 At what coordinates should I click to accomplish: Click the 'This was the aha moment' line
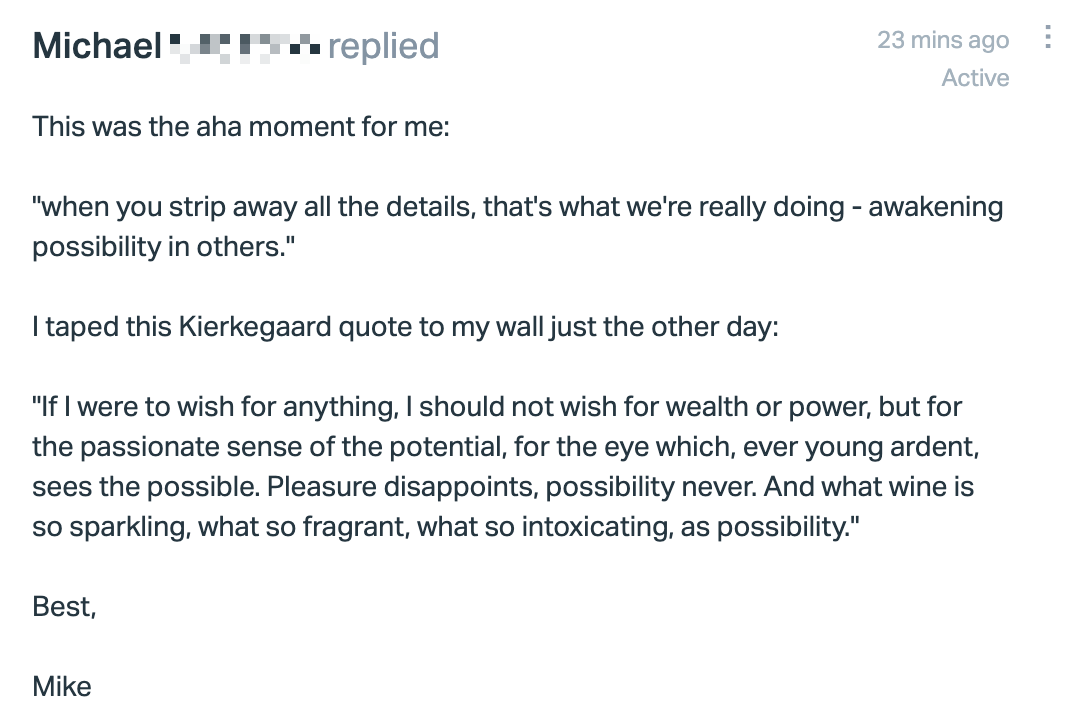(241, 127)
